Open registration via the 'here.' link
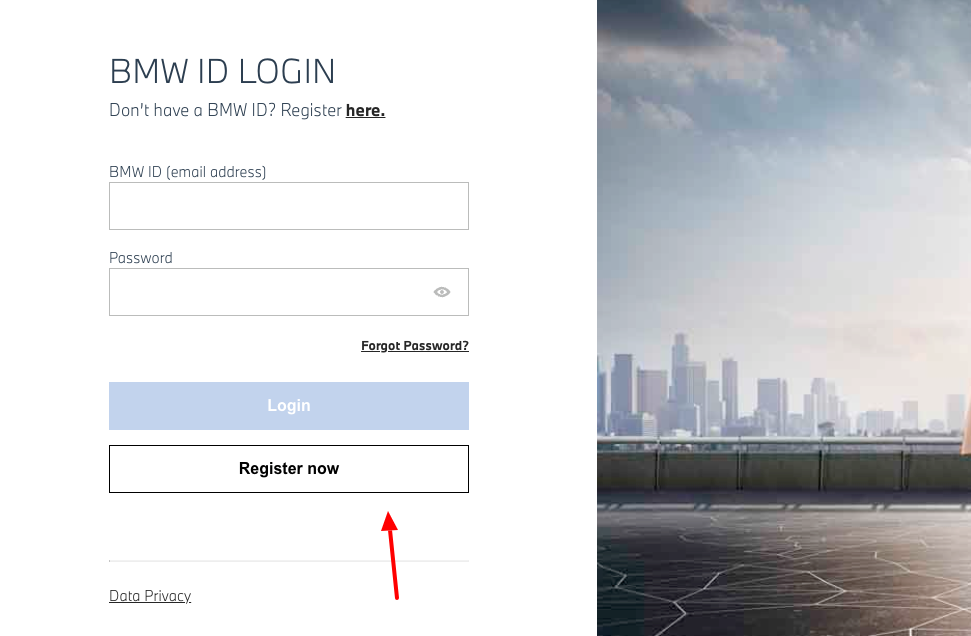Screen dimensions: 971x636 (x=364, y=110)
